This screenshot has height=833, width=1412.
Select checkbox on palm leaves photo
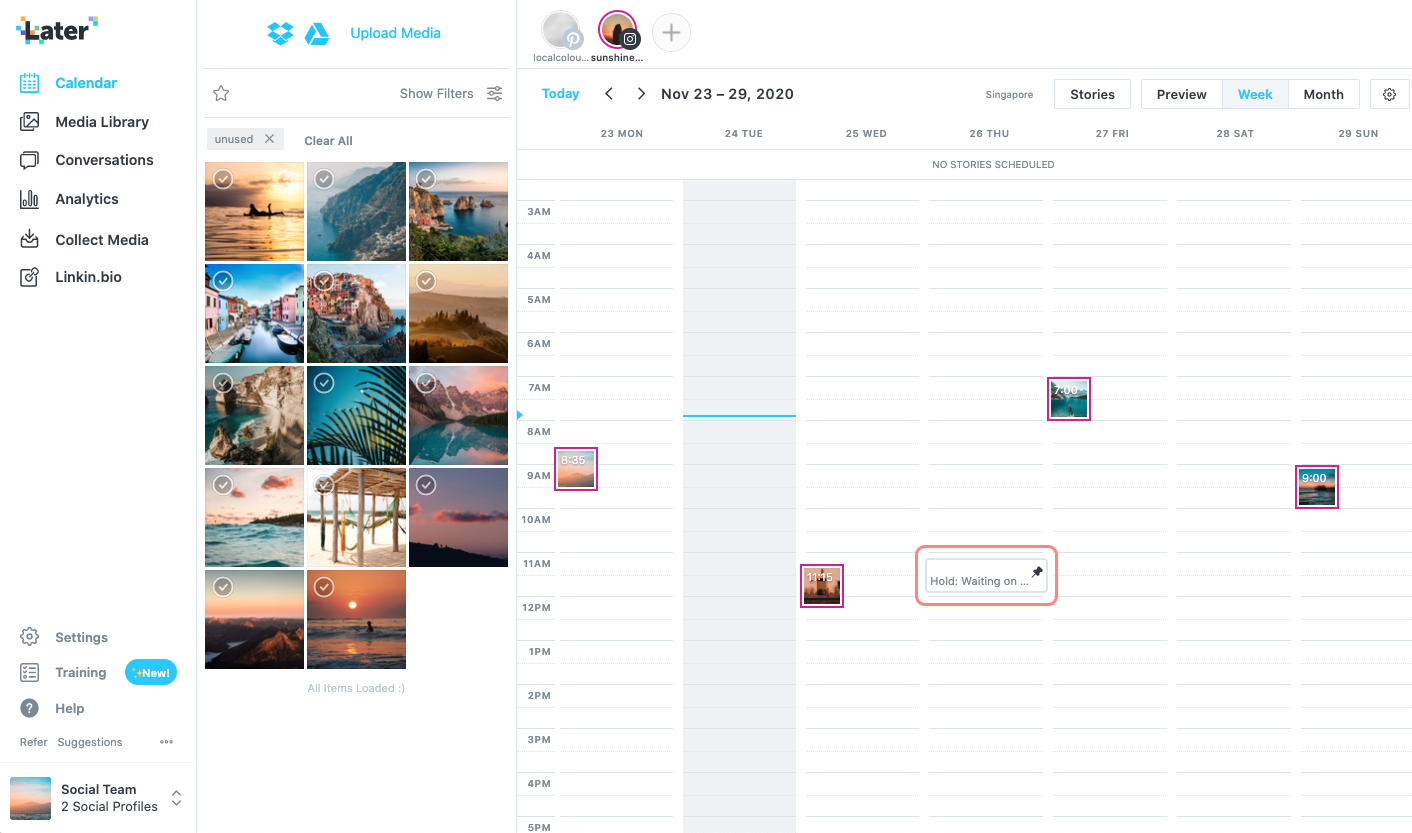pos(324,383)
